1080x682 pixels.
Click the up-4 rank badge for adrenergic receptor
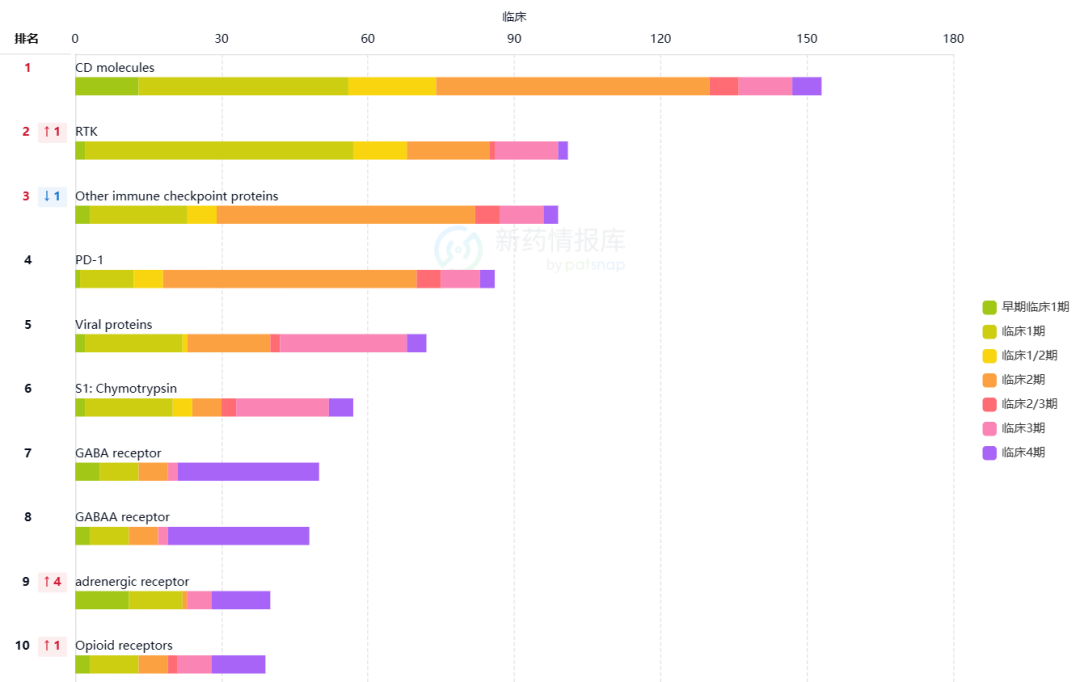(x=52, y=581)
